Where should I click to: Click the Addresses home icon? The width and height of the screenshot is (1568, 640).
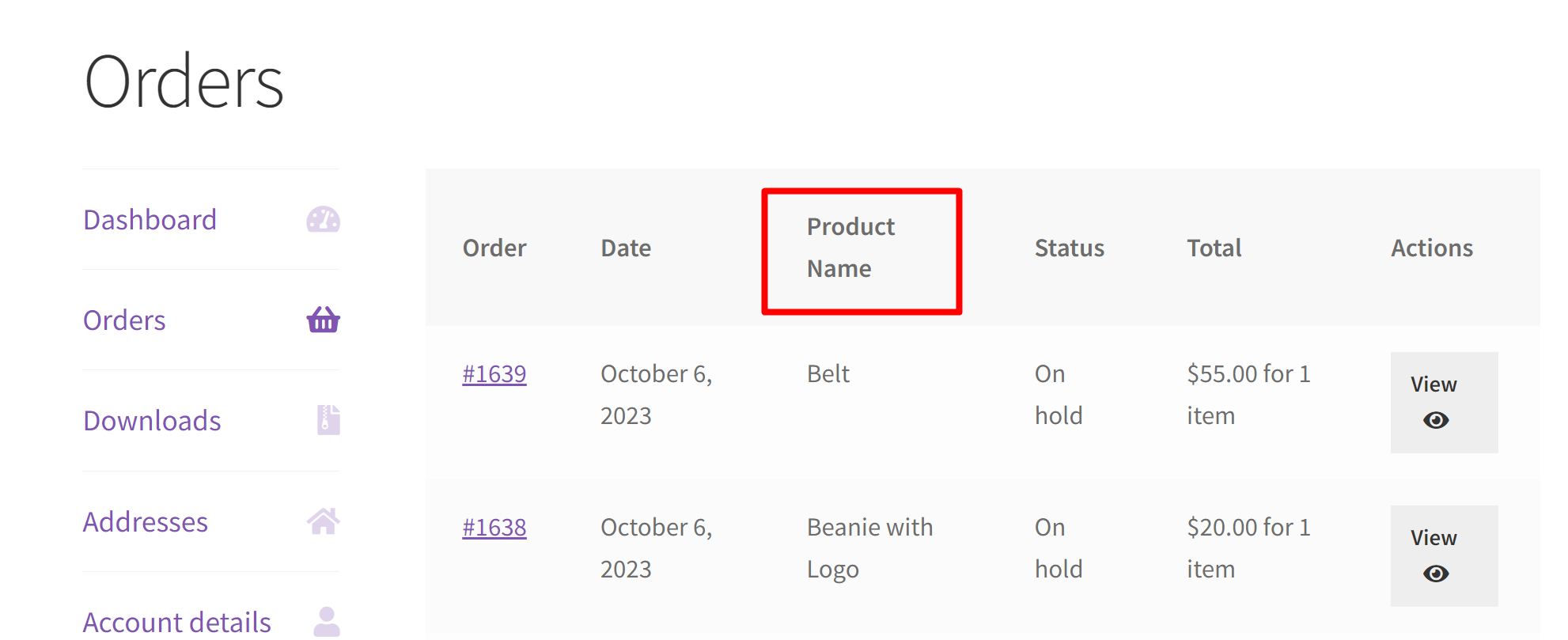324,521
